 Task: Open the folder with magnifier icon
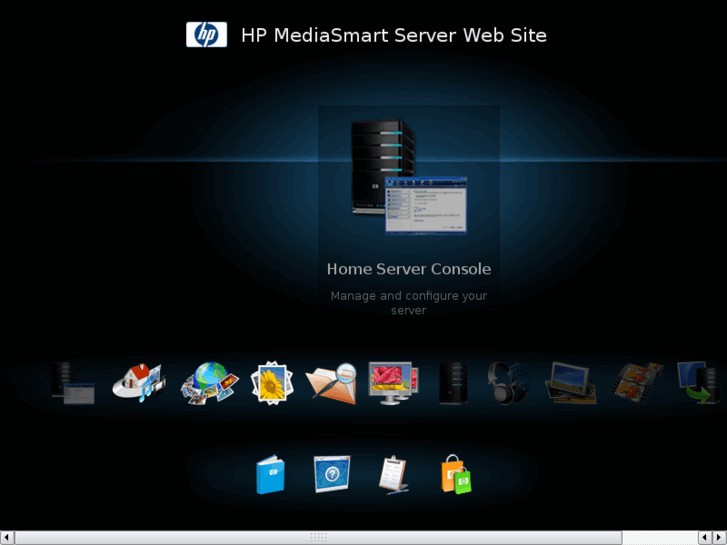(332, 383)
